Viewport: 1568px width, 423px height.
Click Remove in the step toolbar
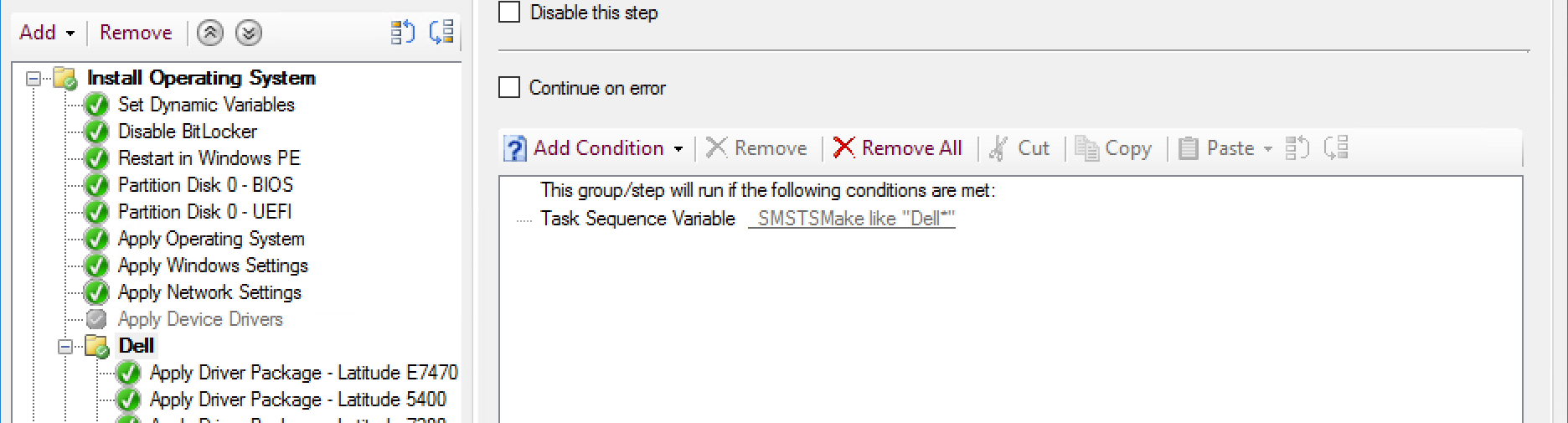[x=136, y=33]
